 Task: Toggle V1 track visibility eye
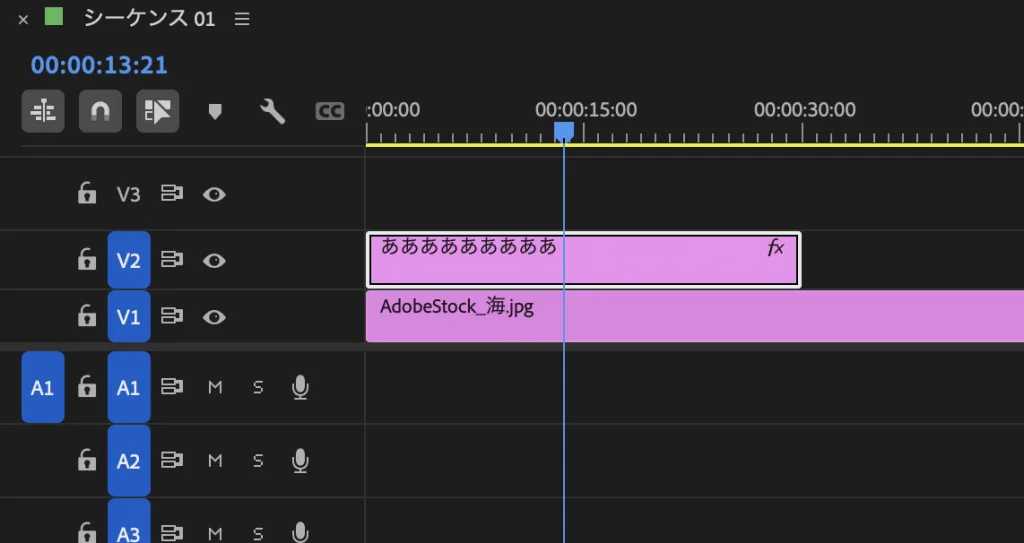coord(213,317)
